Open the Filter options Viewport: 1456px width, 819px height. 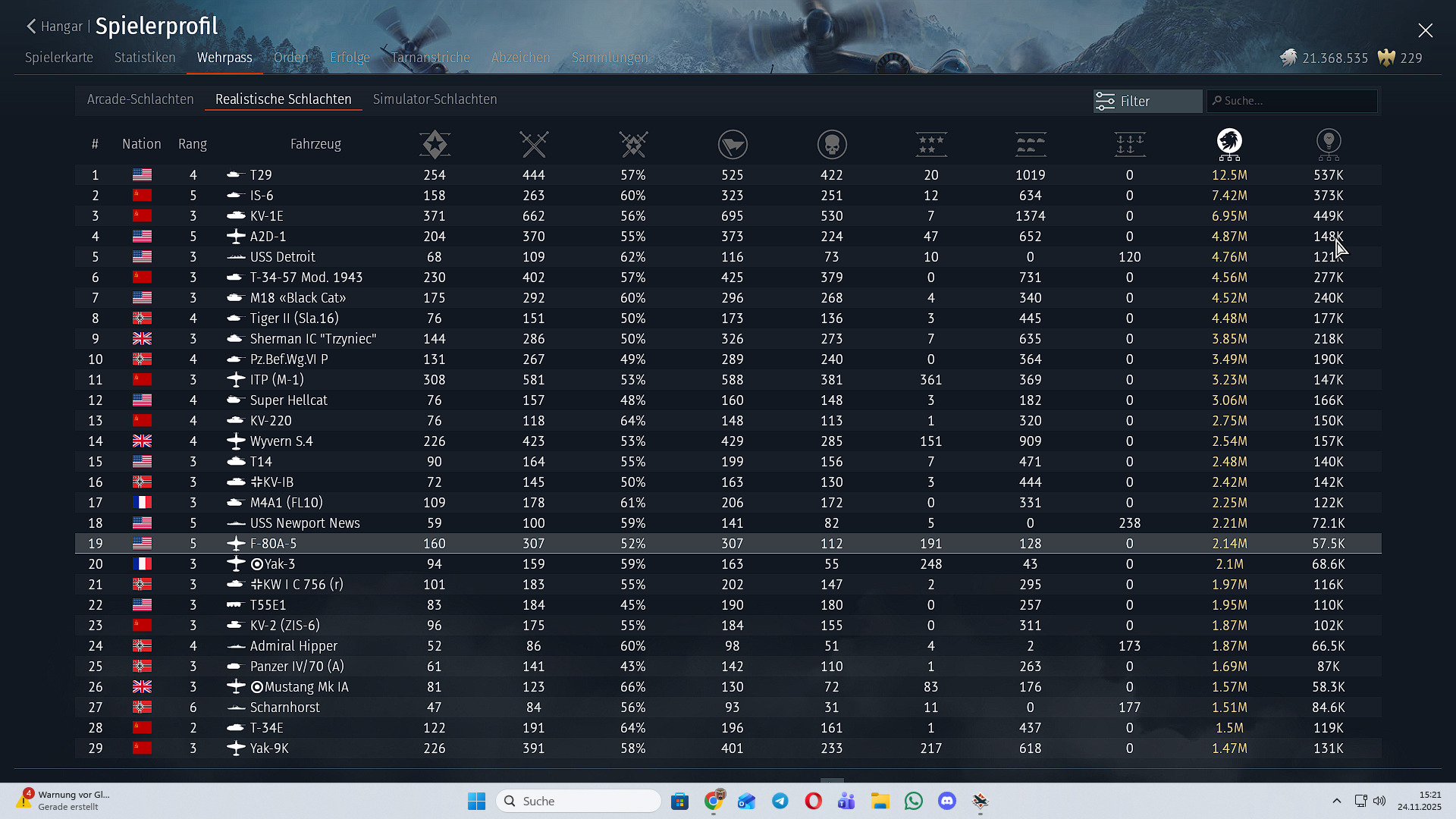[1147, 101]
